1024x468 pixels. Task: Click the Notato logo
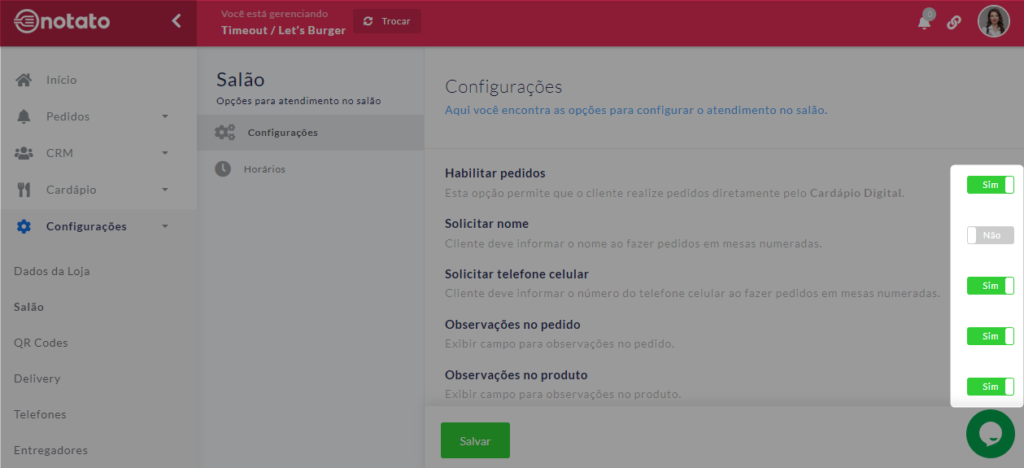point(62,22)
